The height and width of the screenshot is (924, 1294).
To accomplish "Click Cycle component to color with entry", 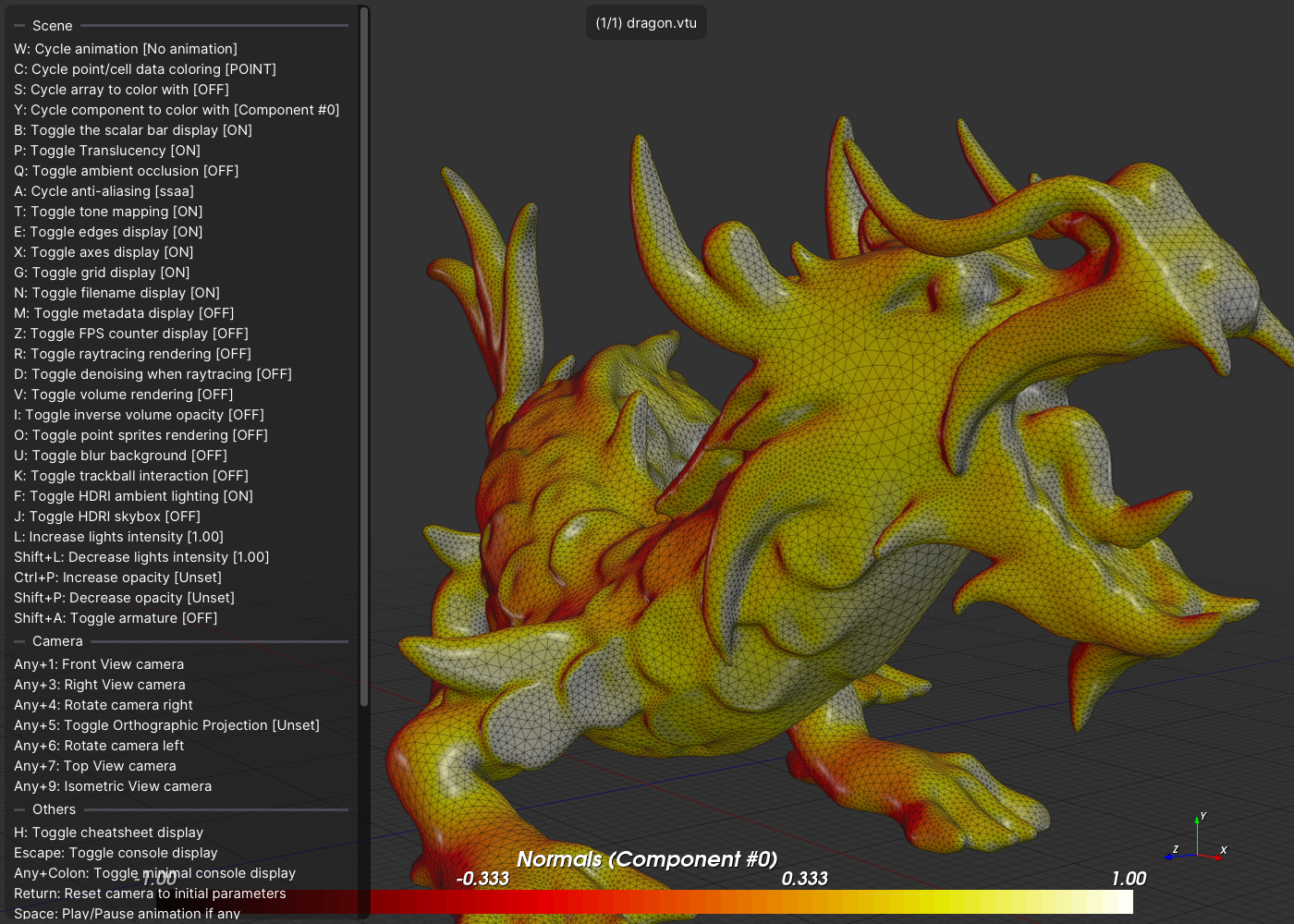I will pyautogui.click(x=177, y=110).
